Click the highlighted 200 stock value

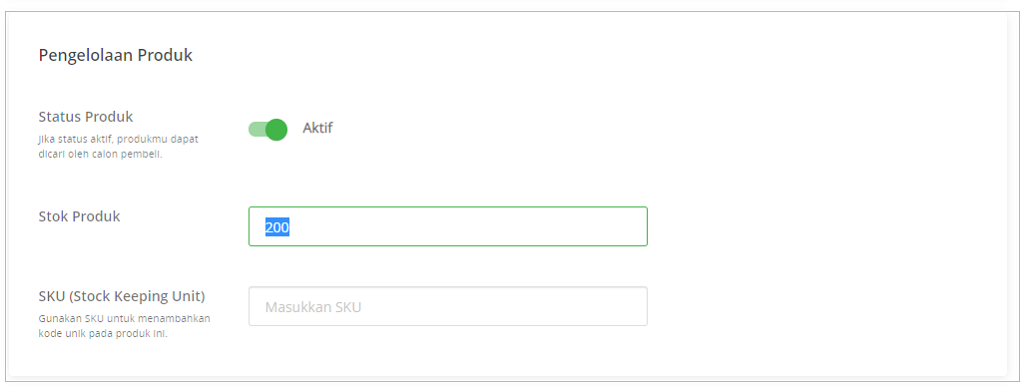[x=277, y=227]
